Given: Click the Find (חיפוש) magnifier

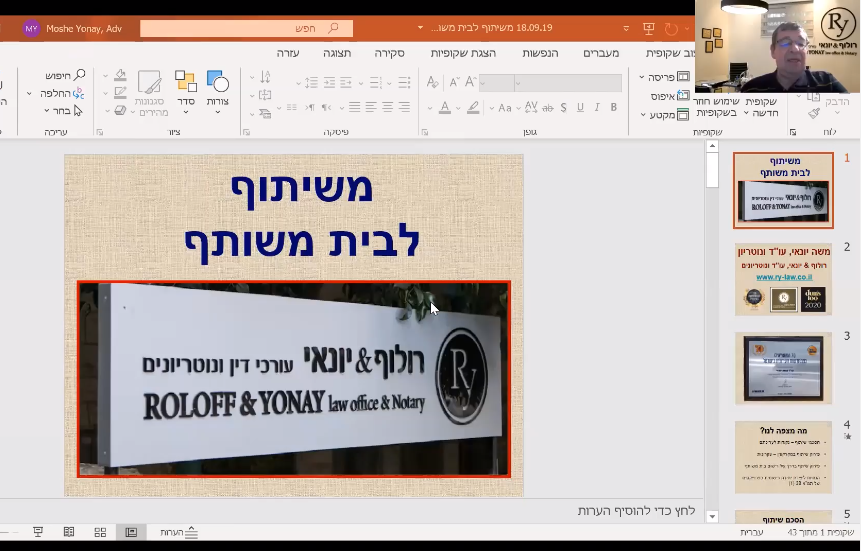Looking at the screenshot, I should (x=80, y=74).
